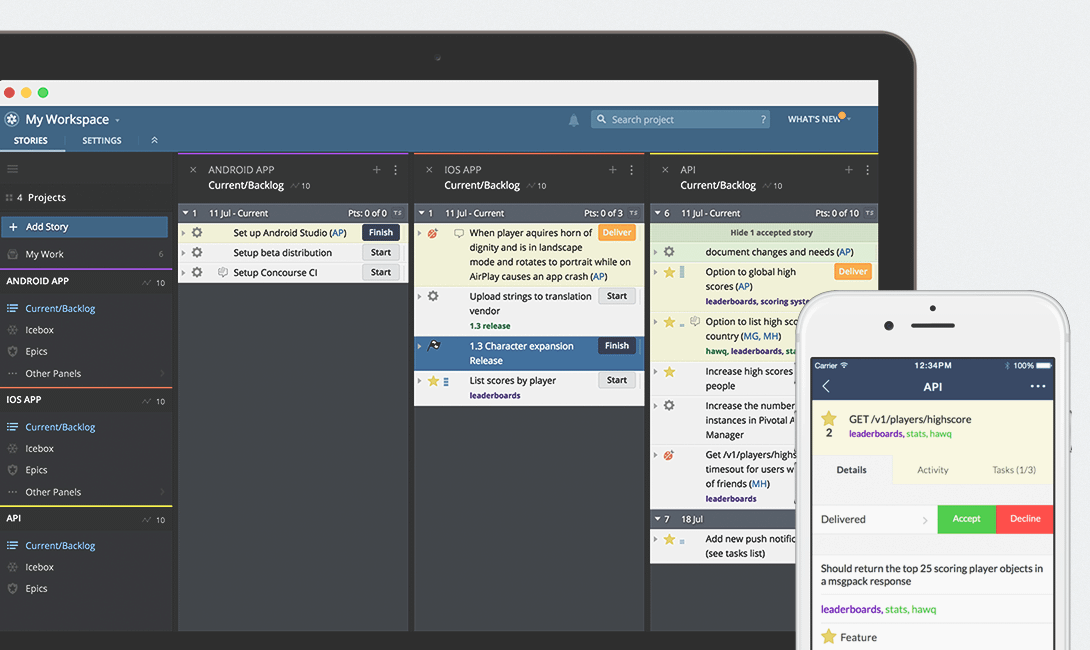Click star icon on Option to global high scores
Image resolution: width=1090 pixels, height=650 pixels.
click(x=669, y=273)
